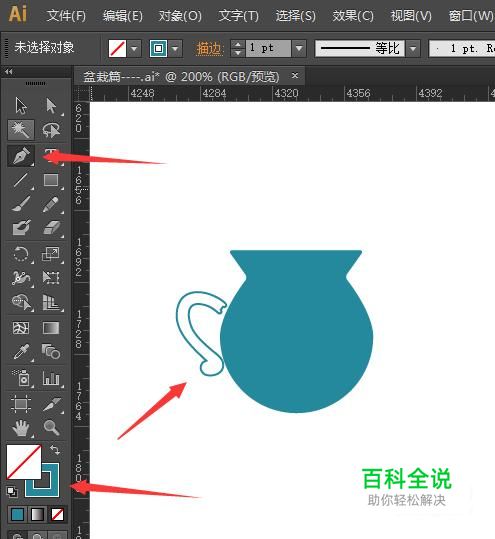Screen dimensions: 495x539
Task: Activate the Rectangle tool
Action: pyautogui.click(x=51, y=180)
